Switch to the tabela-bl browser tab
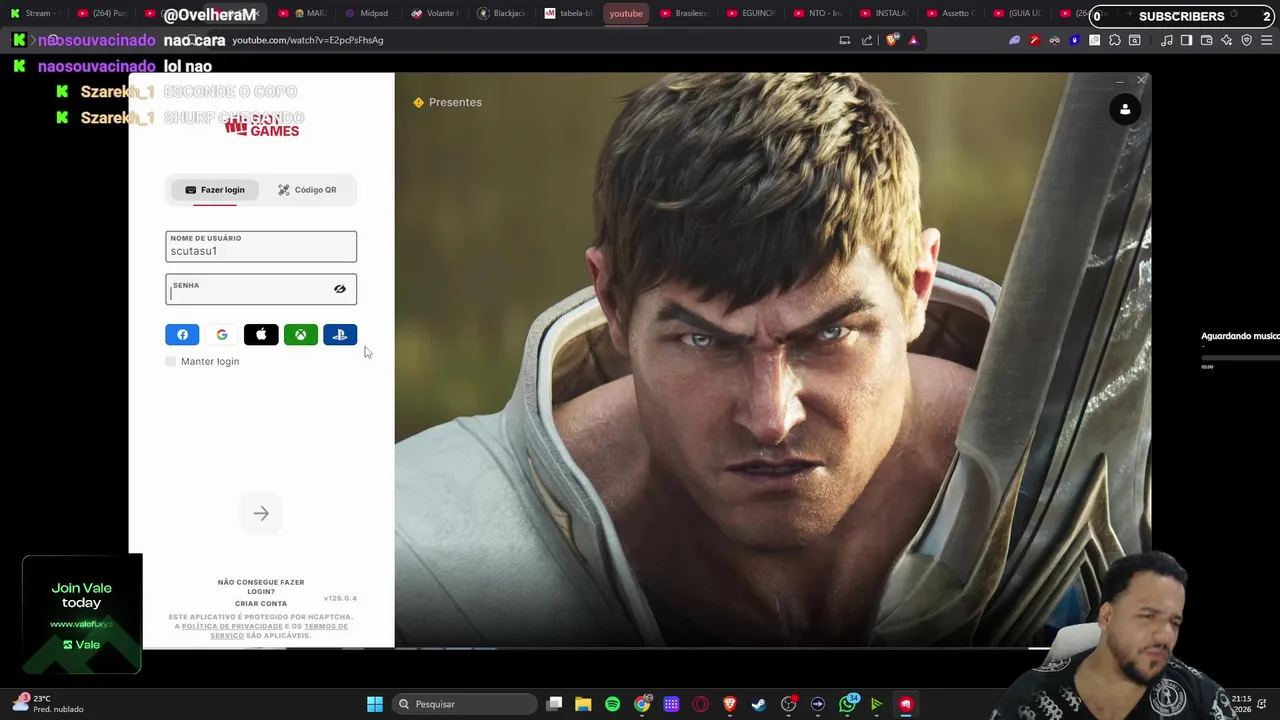 coord(567,13)
